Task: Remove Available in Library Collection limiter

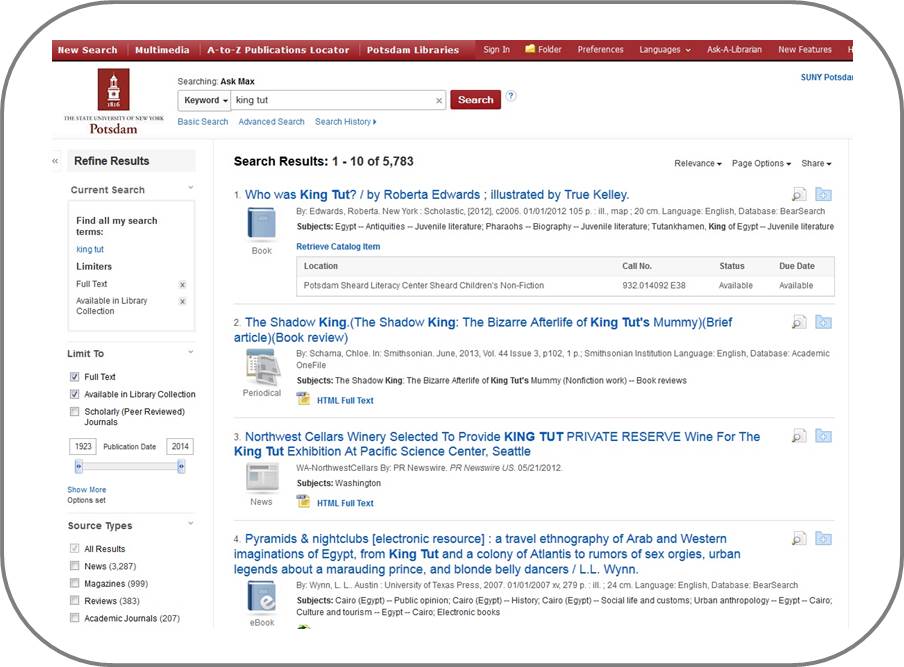Action: pos(182,302)
